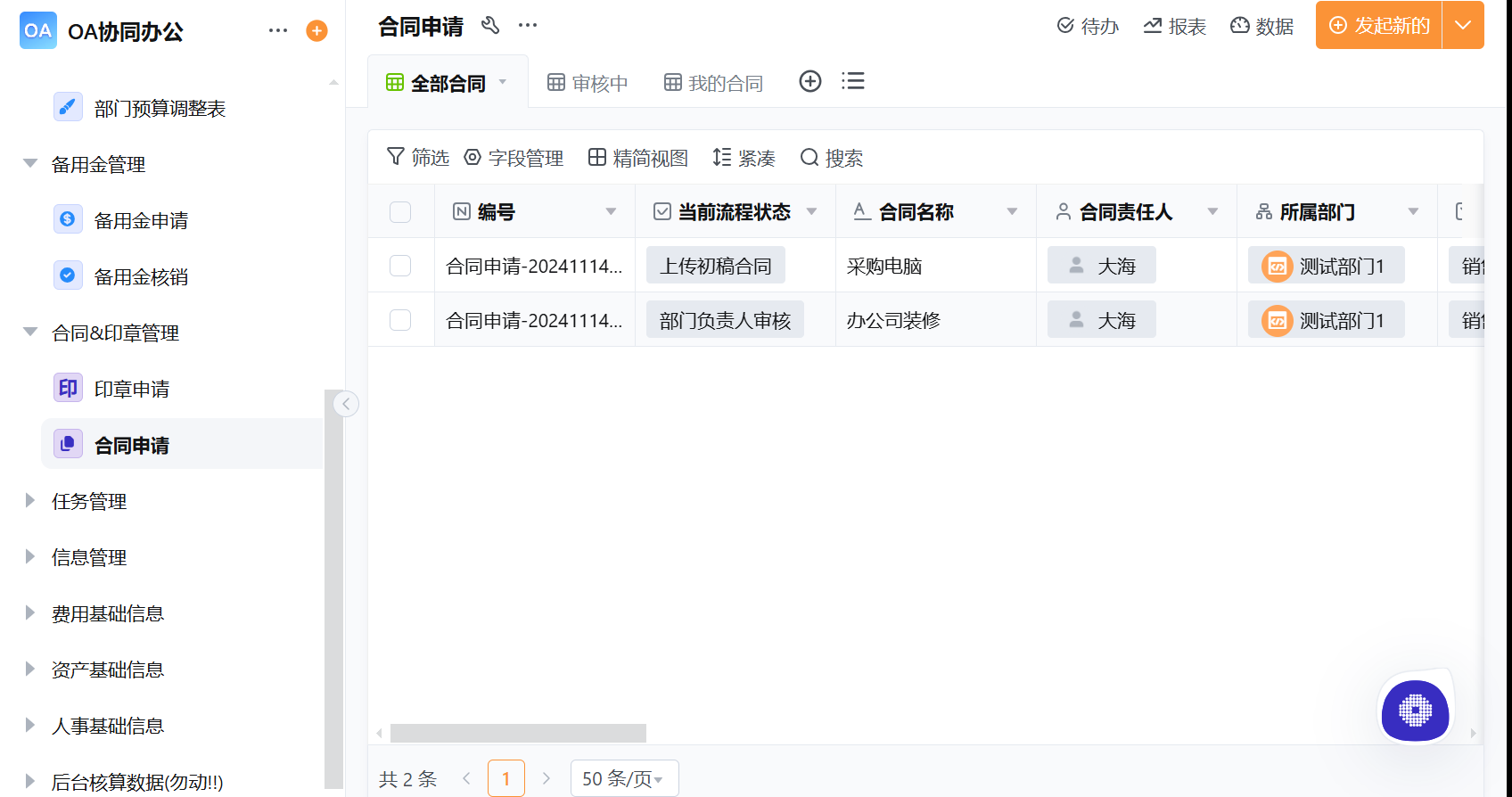Click 部门负责人审核 status cell

tap(725, 320)
